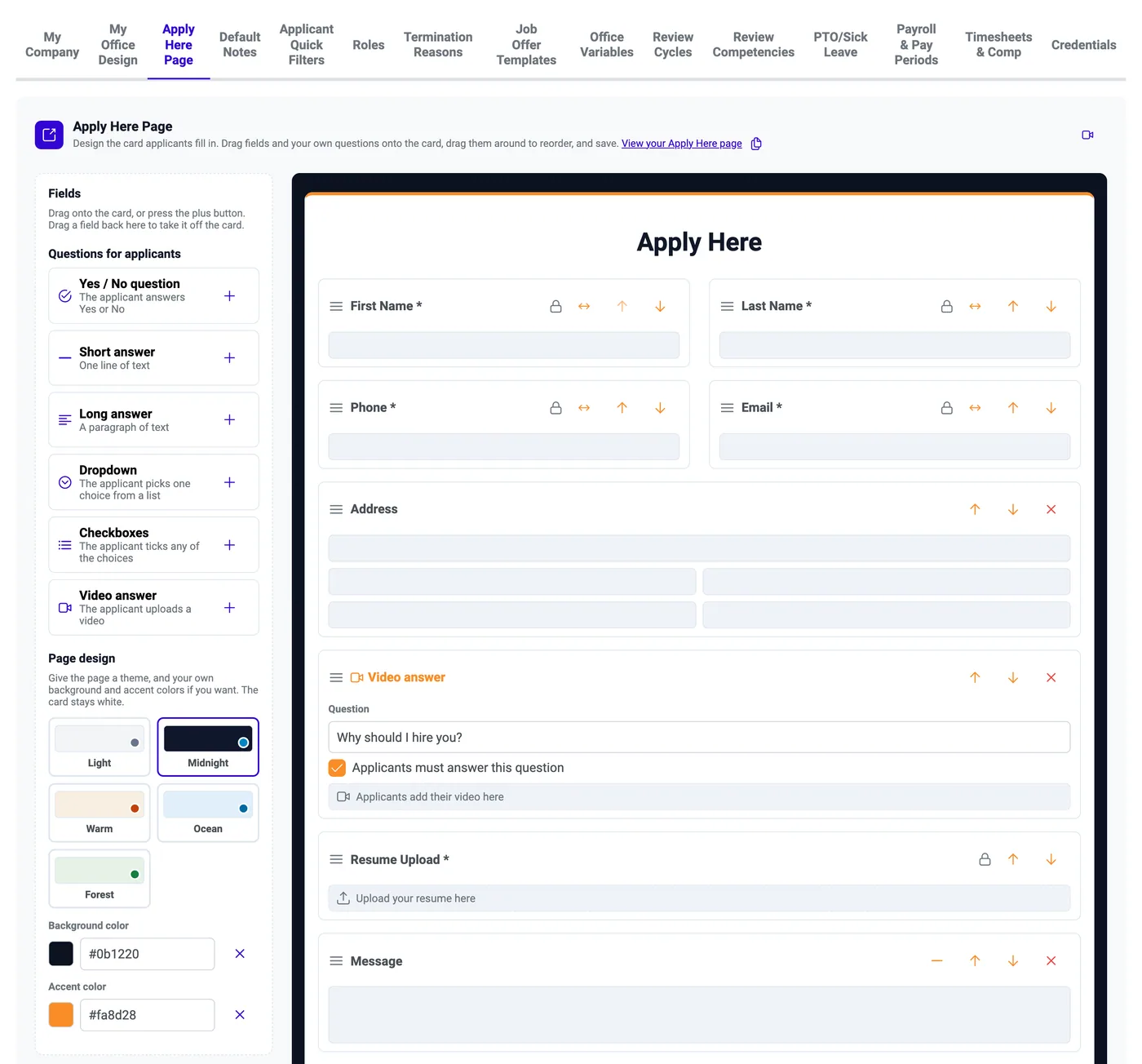The height and width of the screenshot is (1064, 1142).
Task: Click the accent color hex input
Action: point(148,1015)
